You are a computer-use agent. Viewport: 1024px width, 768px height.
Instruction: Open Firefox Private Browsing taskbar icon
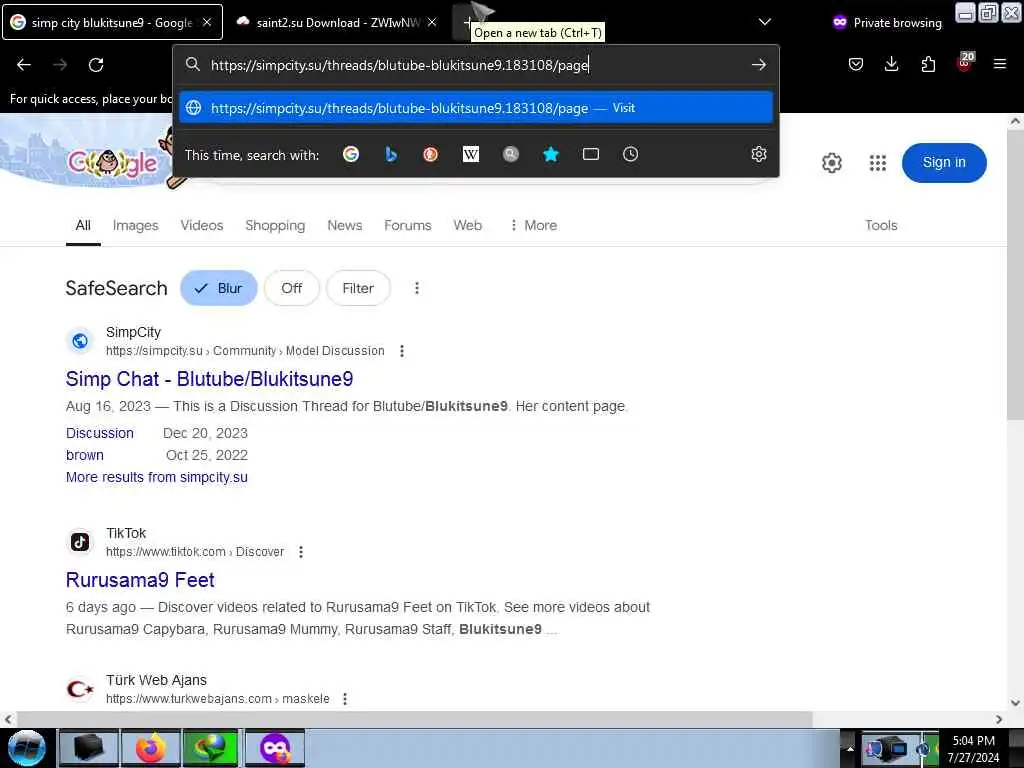click(275, 748)
